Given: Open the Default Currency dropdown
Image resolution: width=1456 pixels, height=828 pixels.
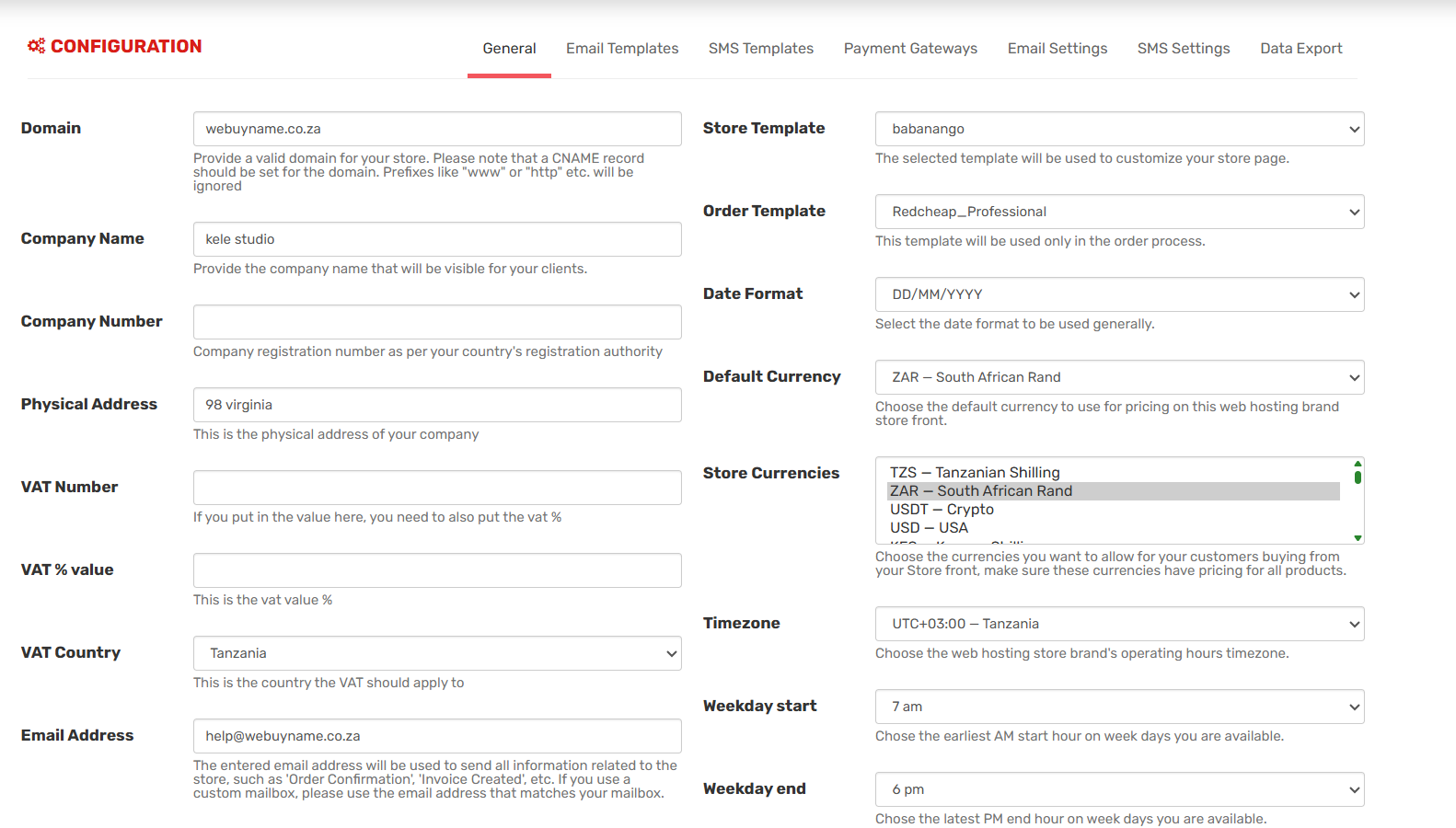Looking at the screenshot, I should pyautogui.click(x=1120, y=377).
